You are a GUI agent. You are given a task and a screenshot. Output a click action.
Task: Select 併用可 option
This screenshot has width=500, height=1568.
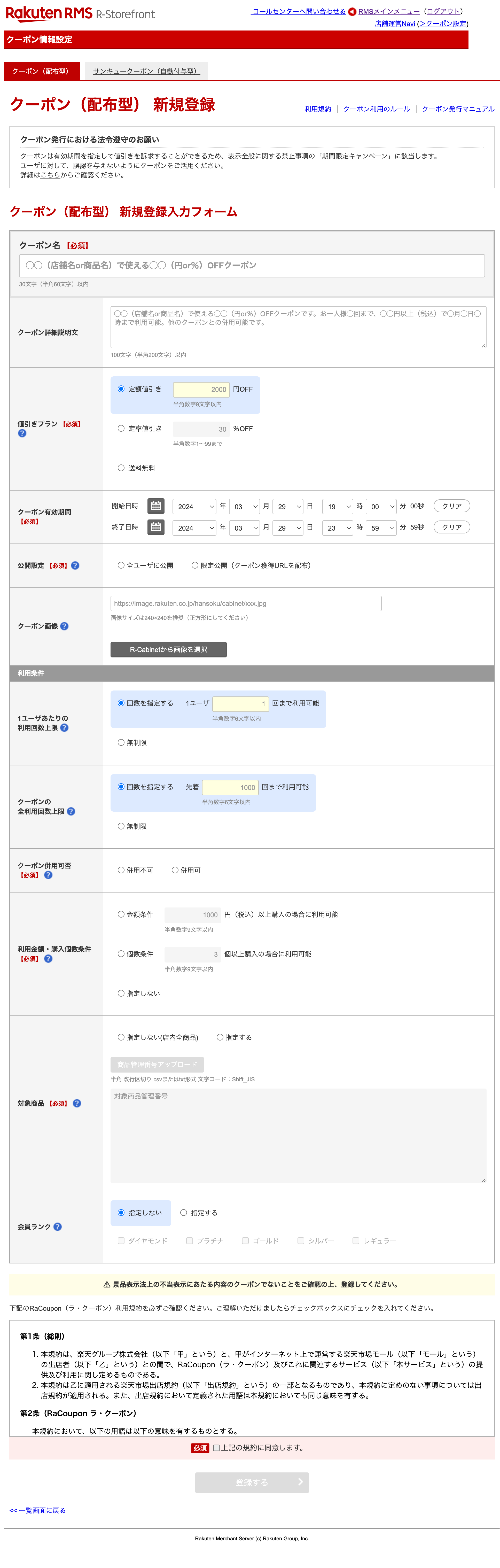click(175, 871)
